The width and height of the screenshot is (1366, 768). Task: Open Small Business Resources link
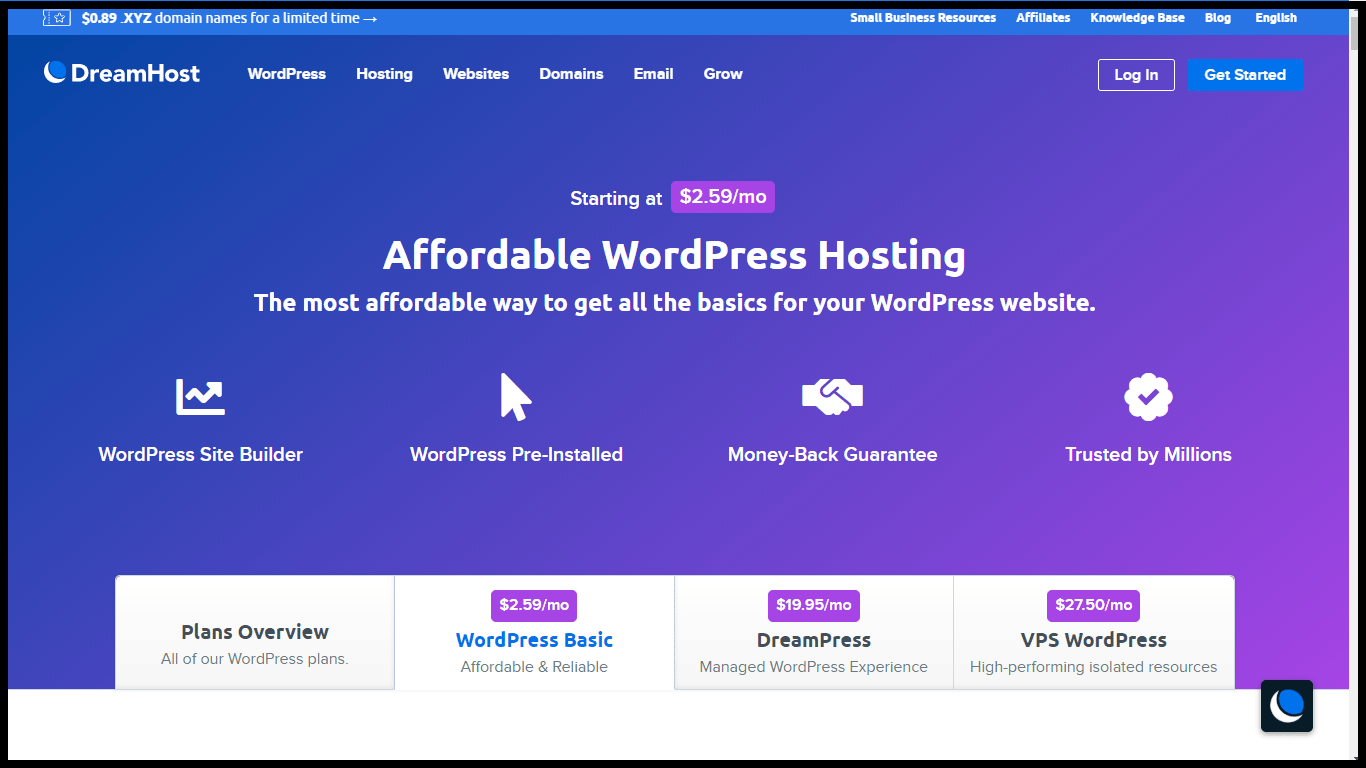[923, 18]
